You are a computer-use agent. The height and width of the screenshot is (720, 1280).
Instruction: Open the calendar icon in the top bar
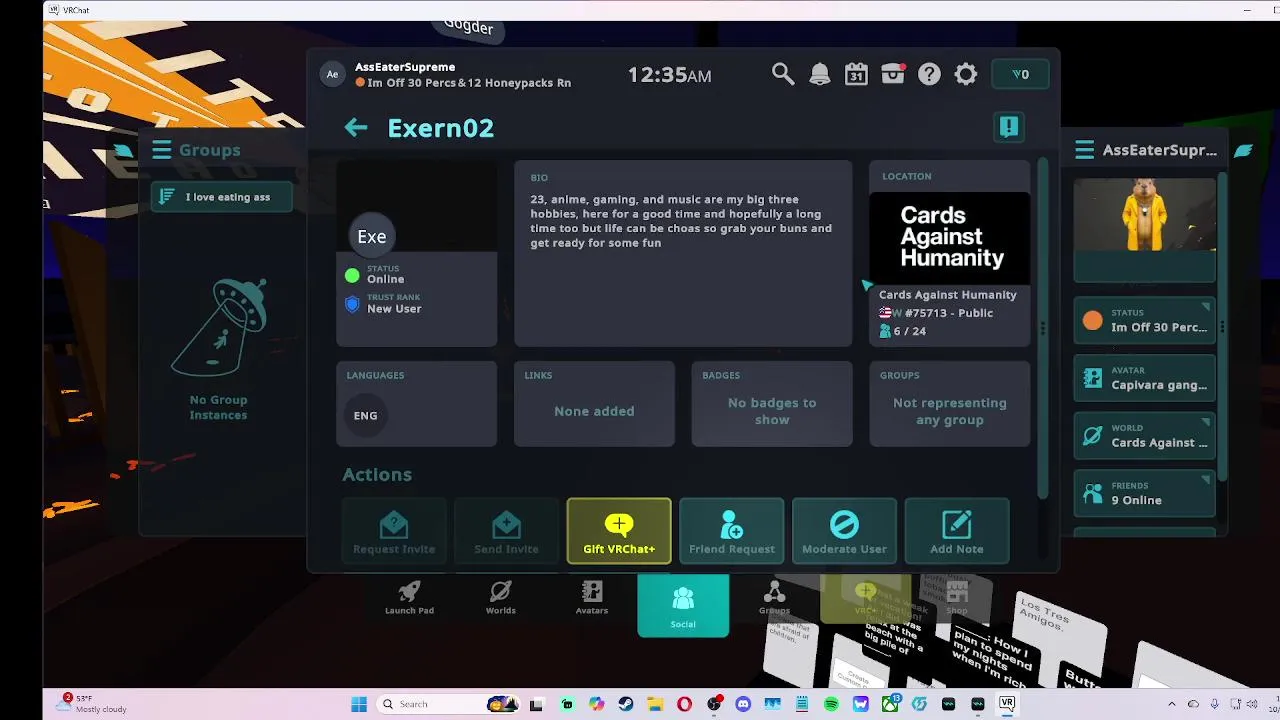856,74
